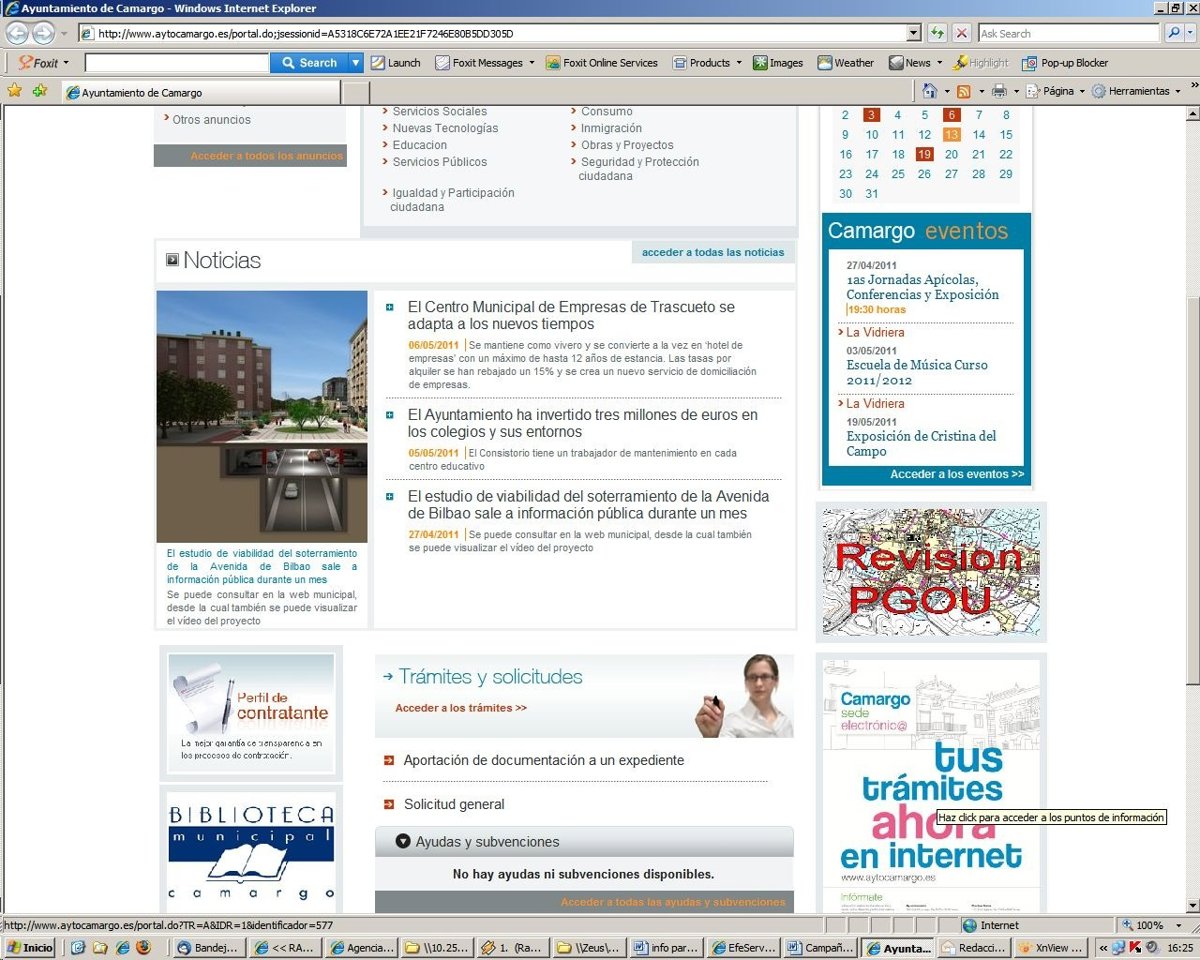Open Favorites Center with the yellow star
This screenshot has height=960, width=1200.
click(14, 91)
